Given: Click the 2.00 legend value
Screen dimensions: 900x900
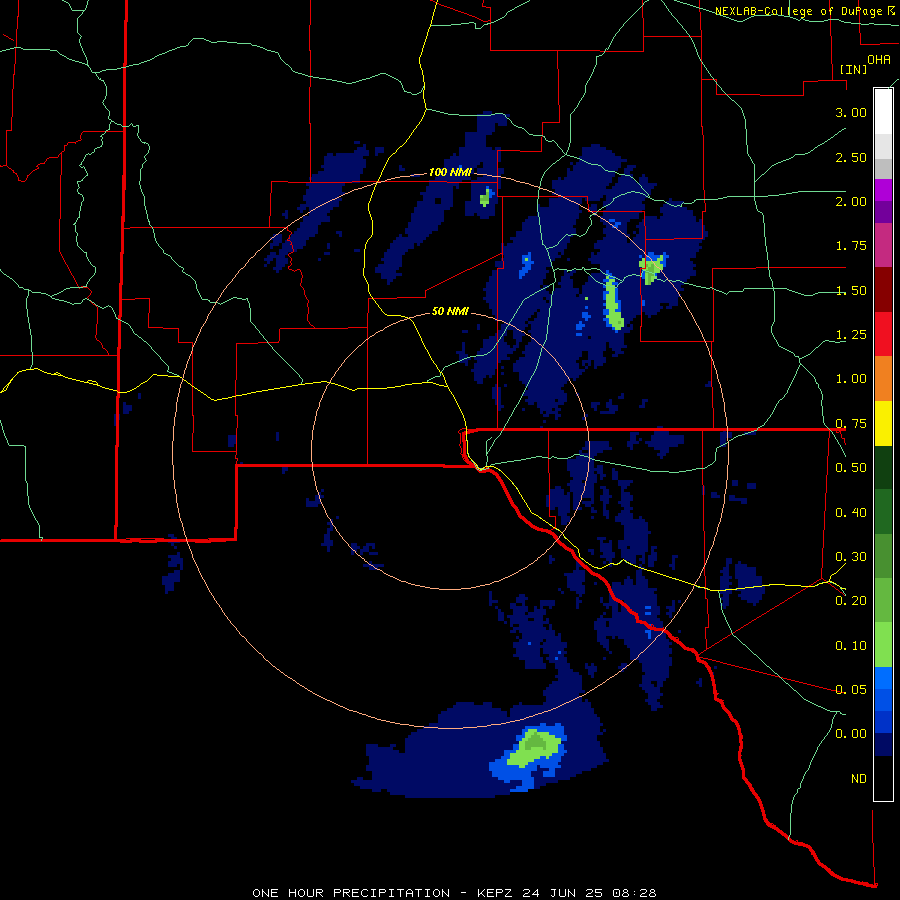Looking at the screenshot, I should (x=851, y=201).
